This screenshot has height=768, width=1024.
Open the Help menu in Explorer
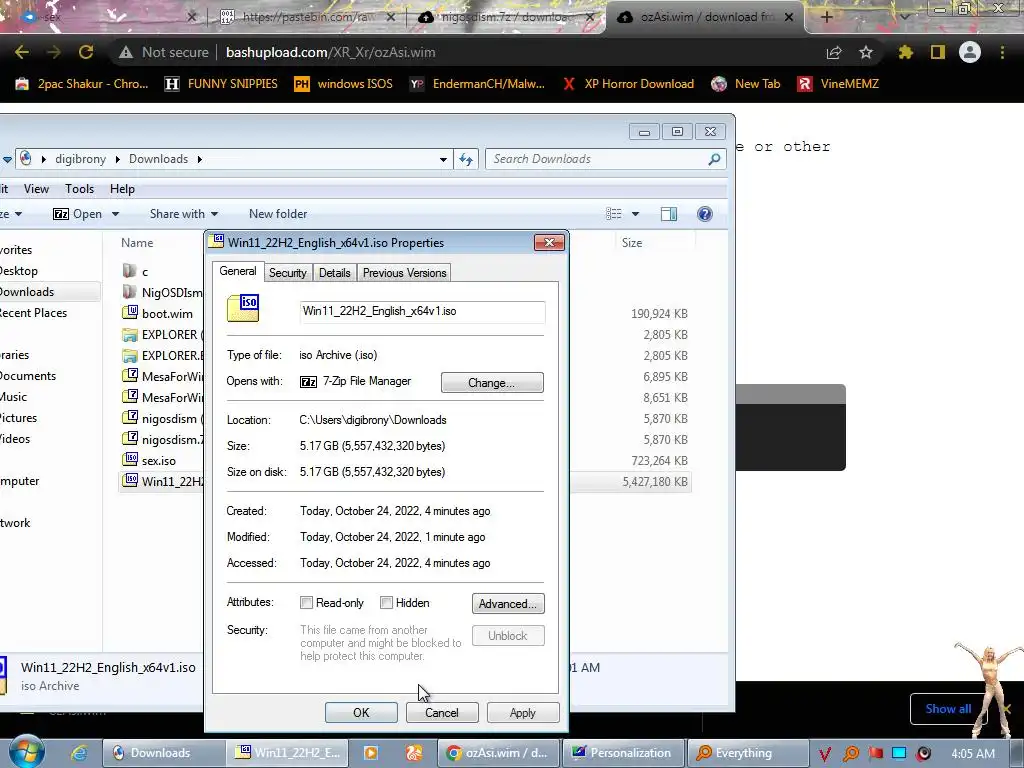(x=122, y=189)
